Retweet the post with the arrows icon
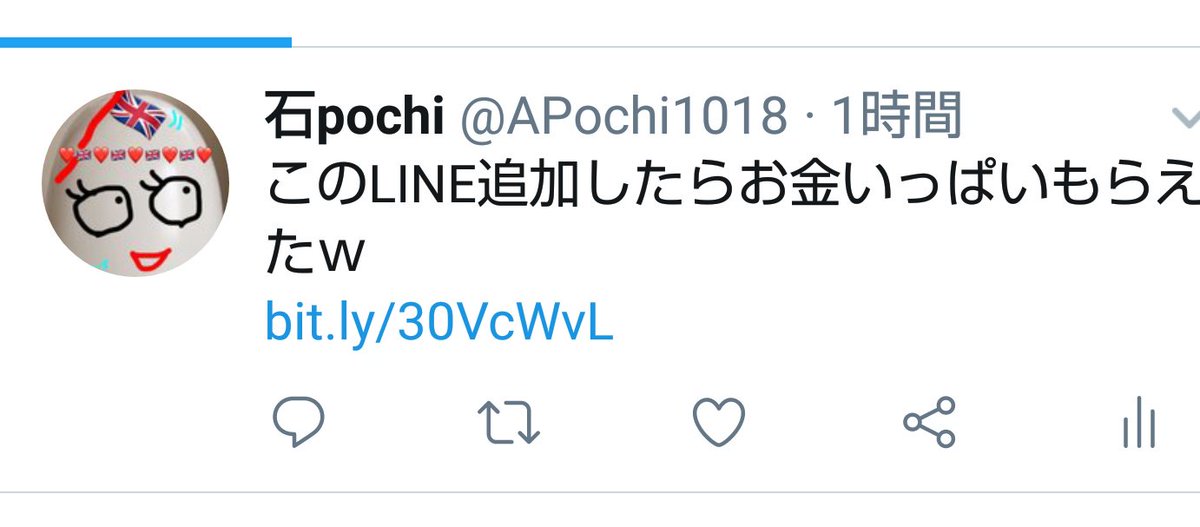This screenshot has width=1200, height=527. [x=509, y=422]
